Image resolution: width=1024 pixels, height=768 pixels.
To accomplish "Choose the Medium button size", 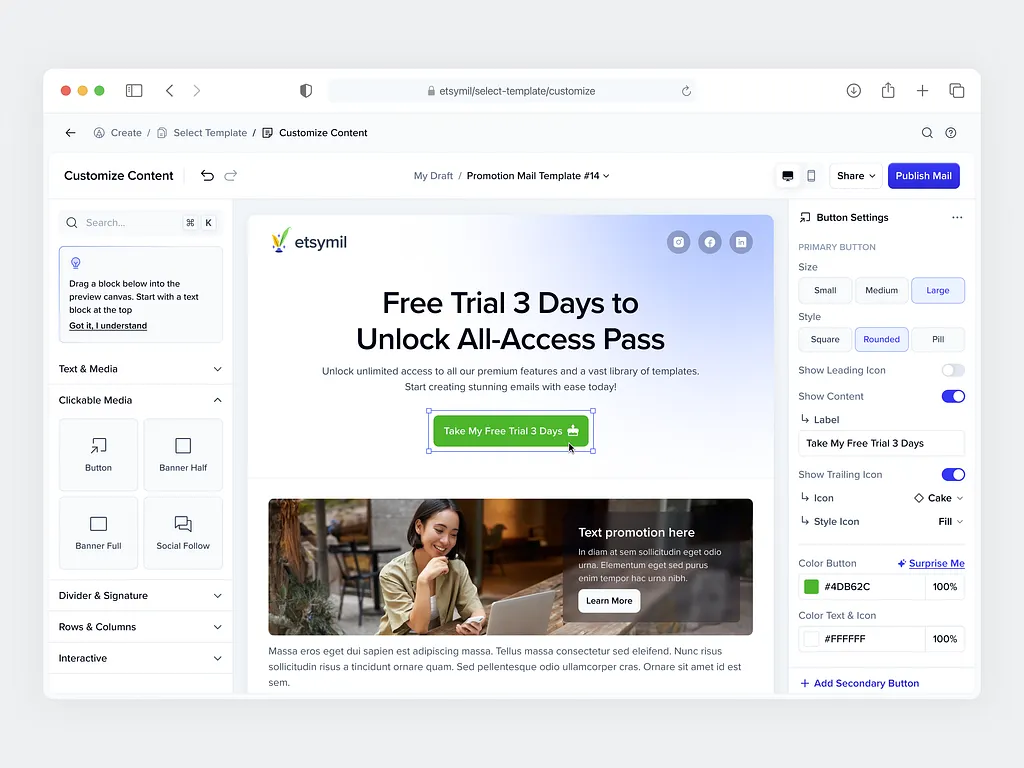I will click(881, 290).
